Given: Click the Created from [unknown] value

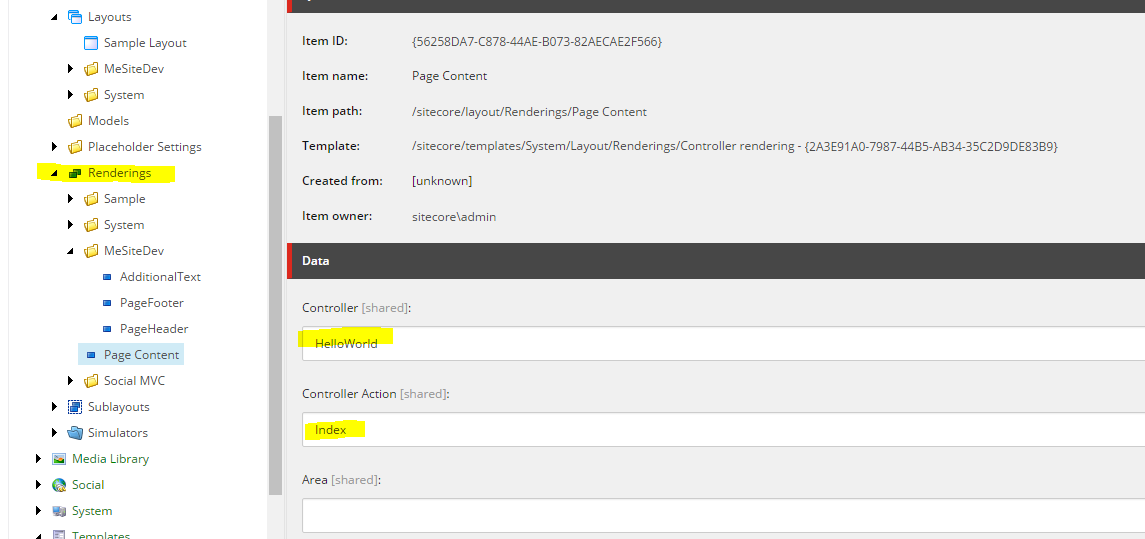Looking at the screenshot, I should click(x=442, y=181).
